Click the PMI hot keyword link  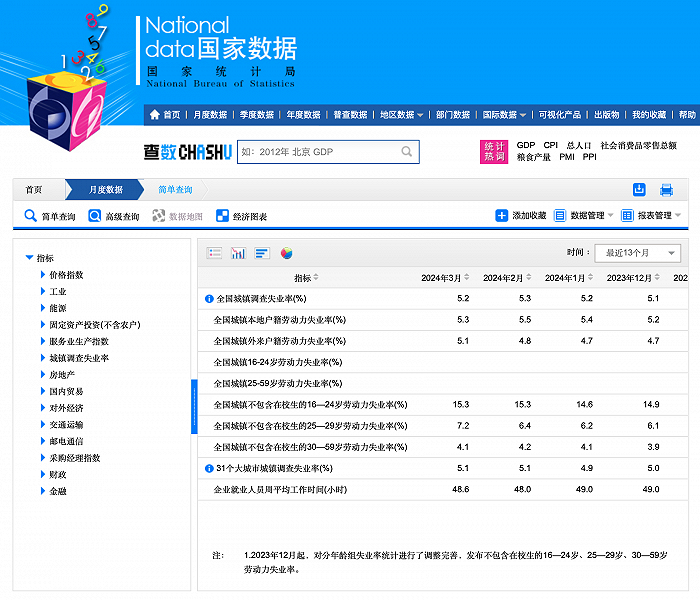click(567, 157)
